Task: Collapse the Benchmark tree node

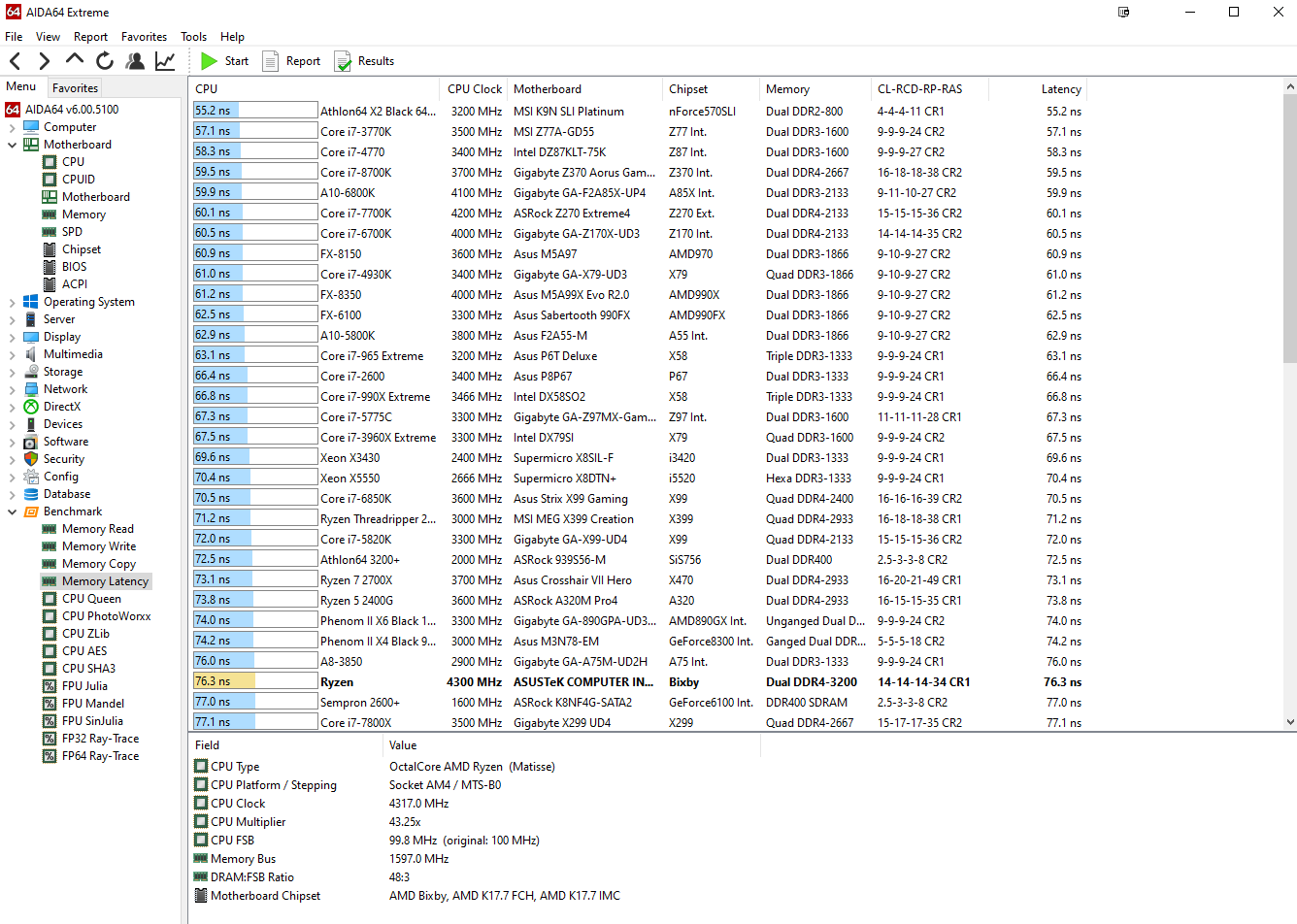Action: click(x=12, y=511)
